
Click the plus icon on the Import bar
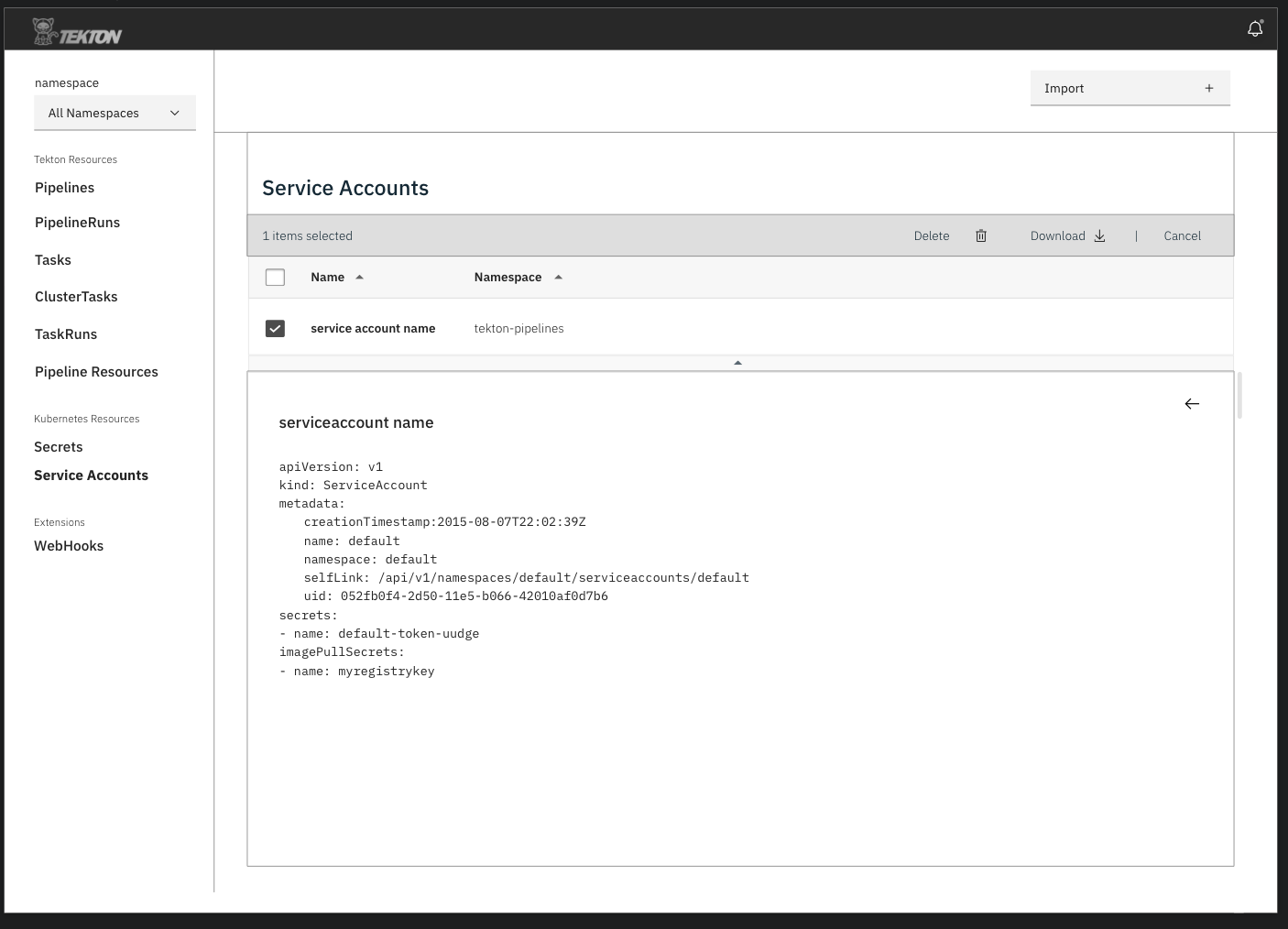[1208, 87]
